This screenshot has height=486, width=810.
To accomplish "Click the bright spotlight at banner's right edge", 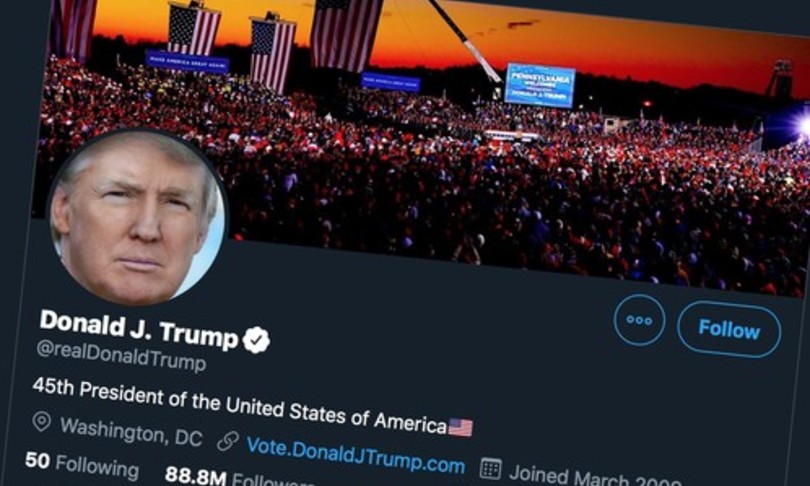I will 802,126.
